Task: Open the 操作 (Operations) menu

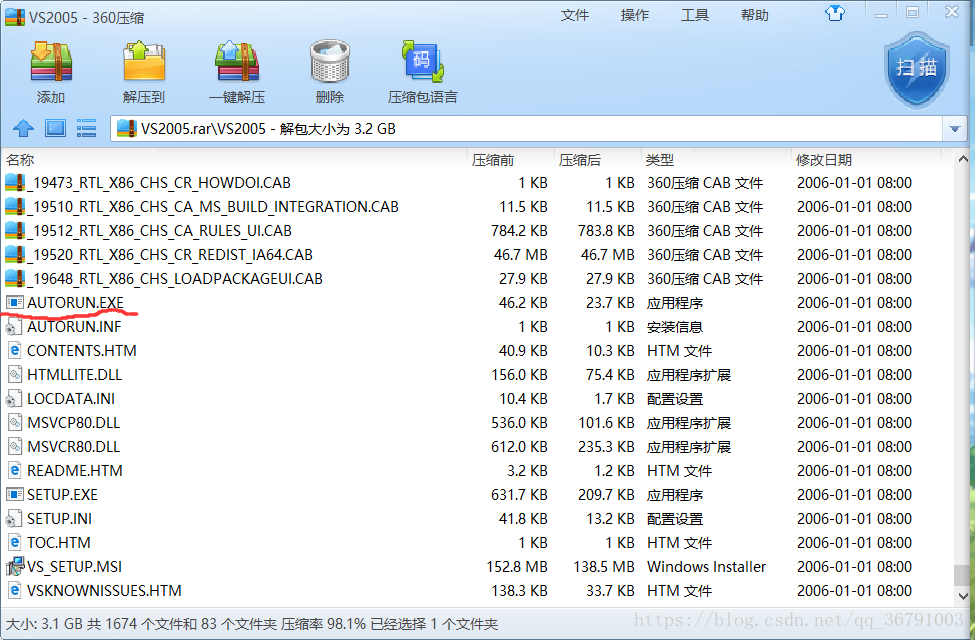Action: (634, 15)
